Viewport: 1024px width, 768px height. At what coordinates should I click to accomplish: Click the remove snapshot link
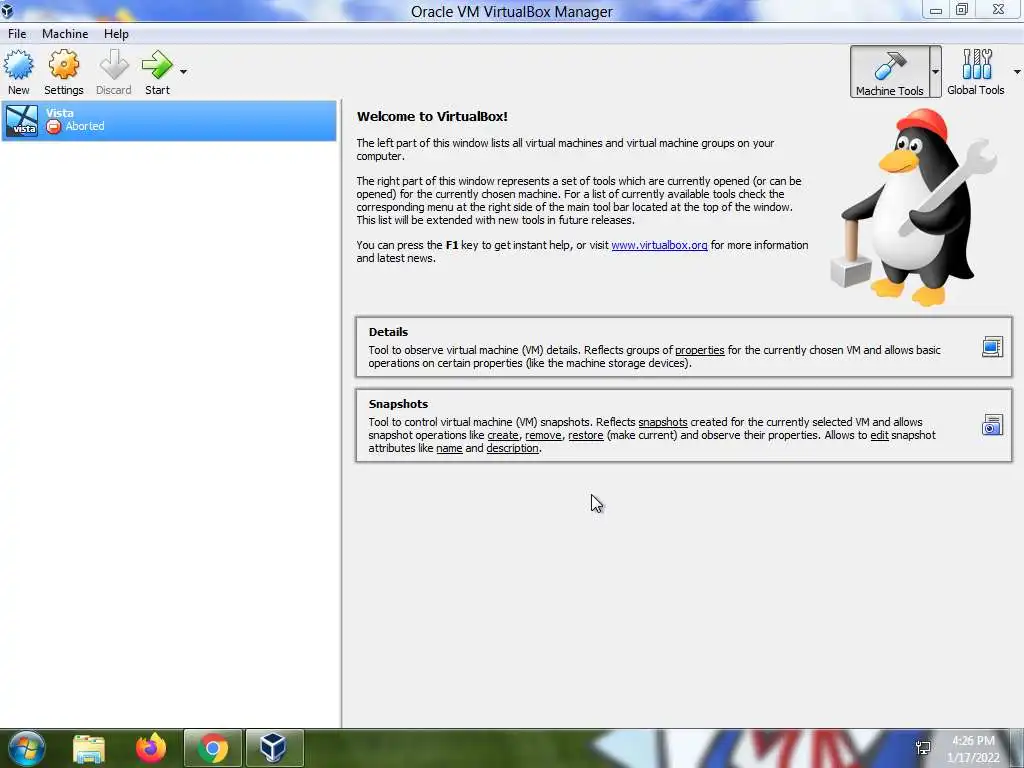pyautogui.click(x=543, y=435)
